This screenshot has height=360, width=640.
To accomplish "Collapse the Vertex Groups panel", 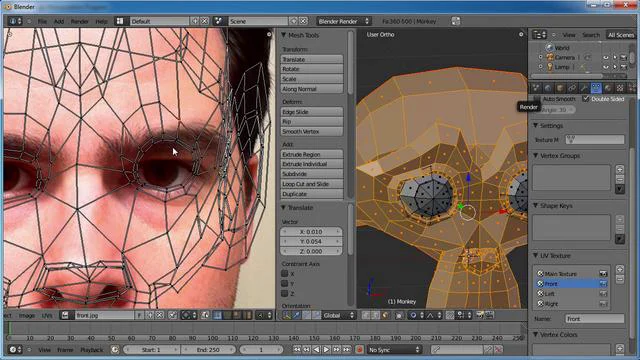I will [536, 156].
